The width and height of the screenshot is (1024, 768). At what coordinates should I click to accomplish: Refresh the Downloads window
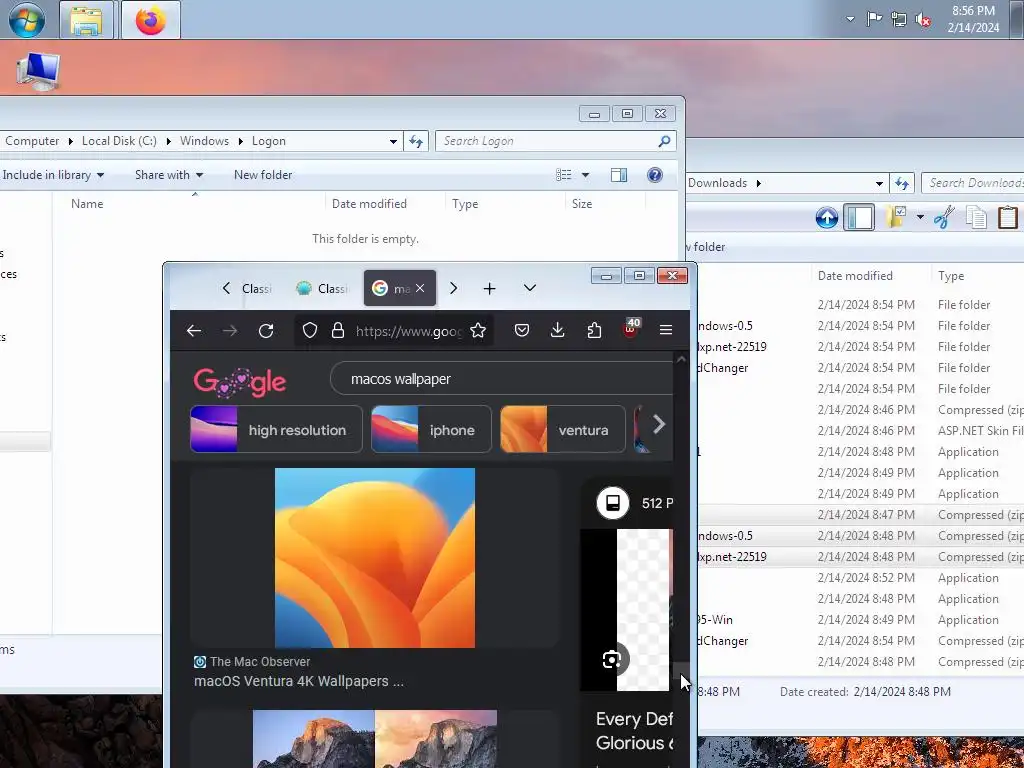pos(902,184)
